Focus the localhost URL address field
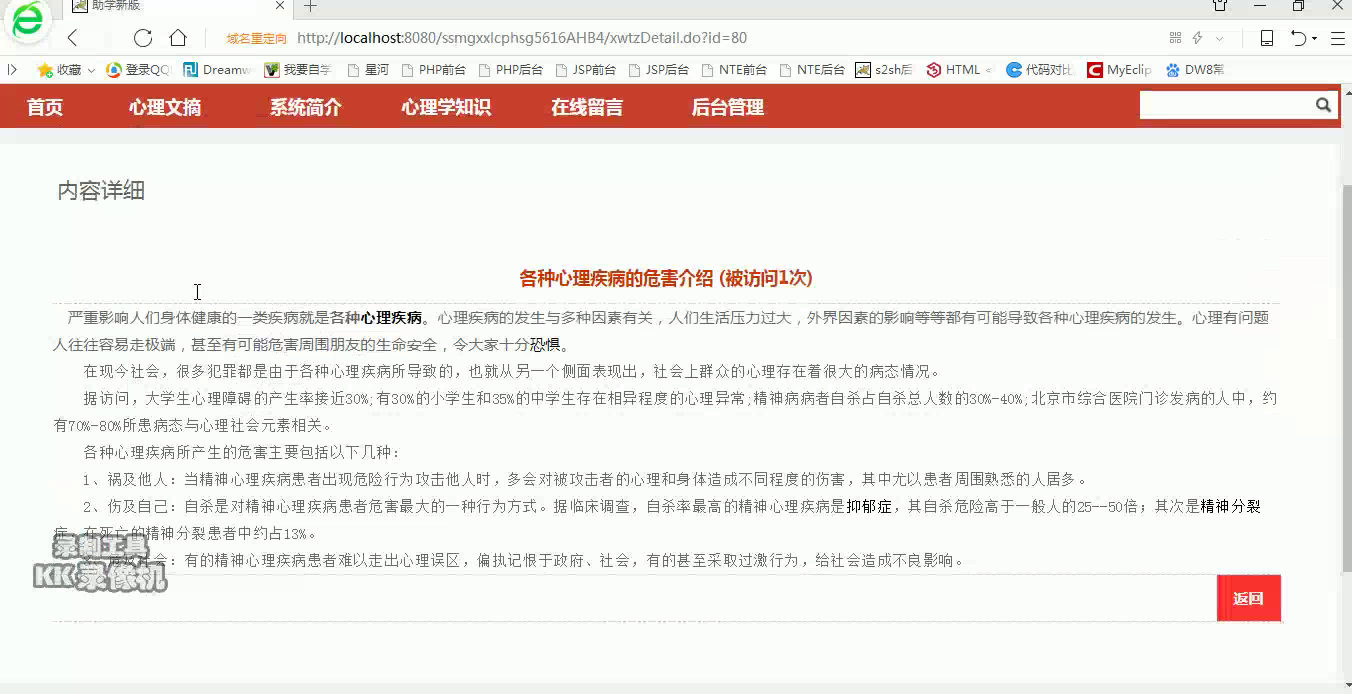Viewport: 1352px width, 694px height. point(522,38)
